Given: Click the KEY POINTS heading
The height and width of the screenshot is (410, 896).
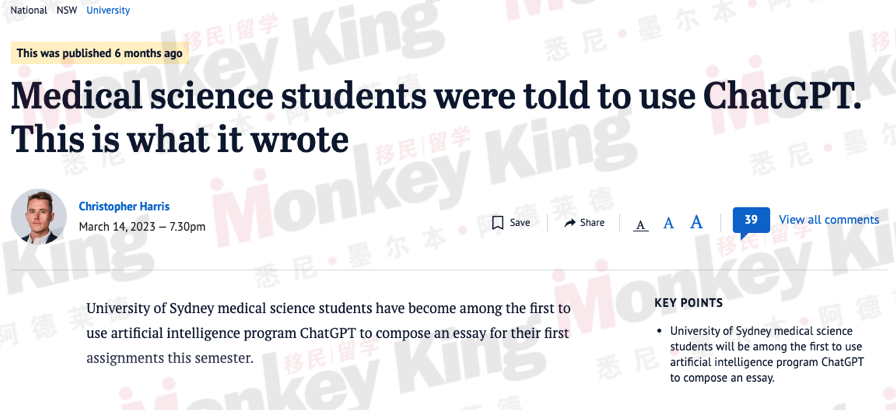Looking at the screenshot, I should point(689,303).
